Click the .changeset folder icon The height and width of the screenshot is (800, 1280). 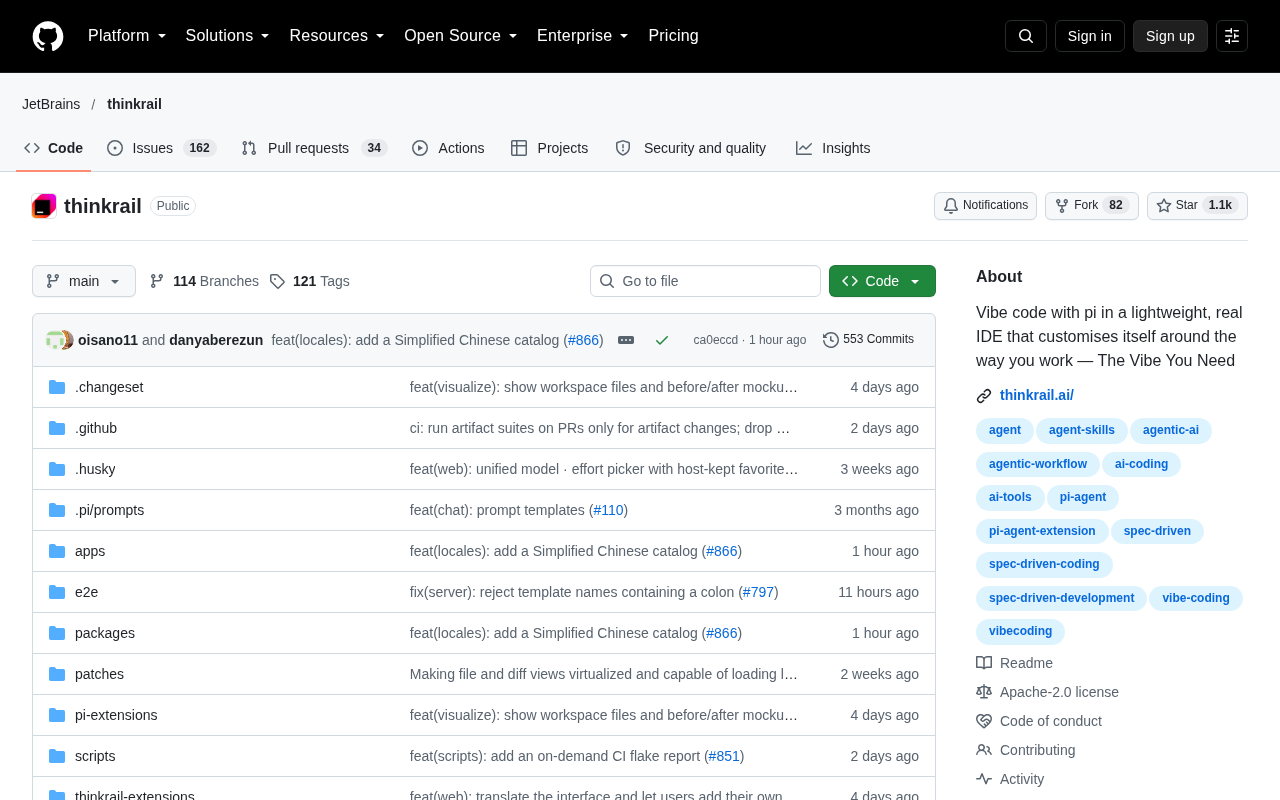(x=57, y=387)
